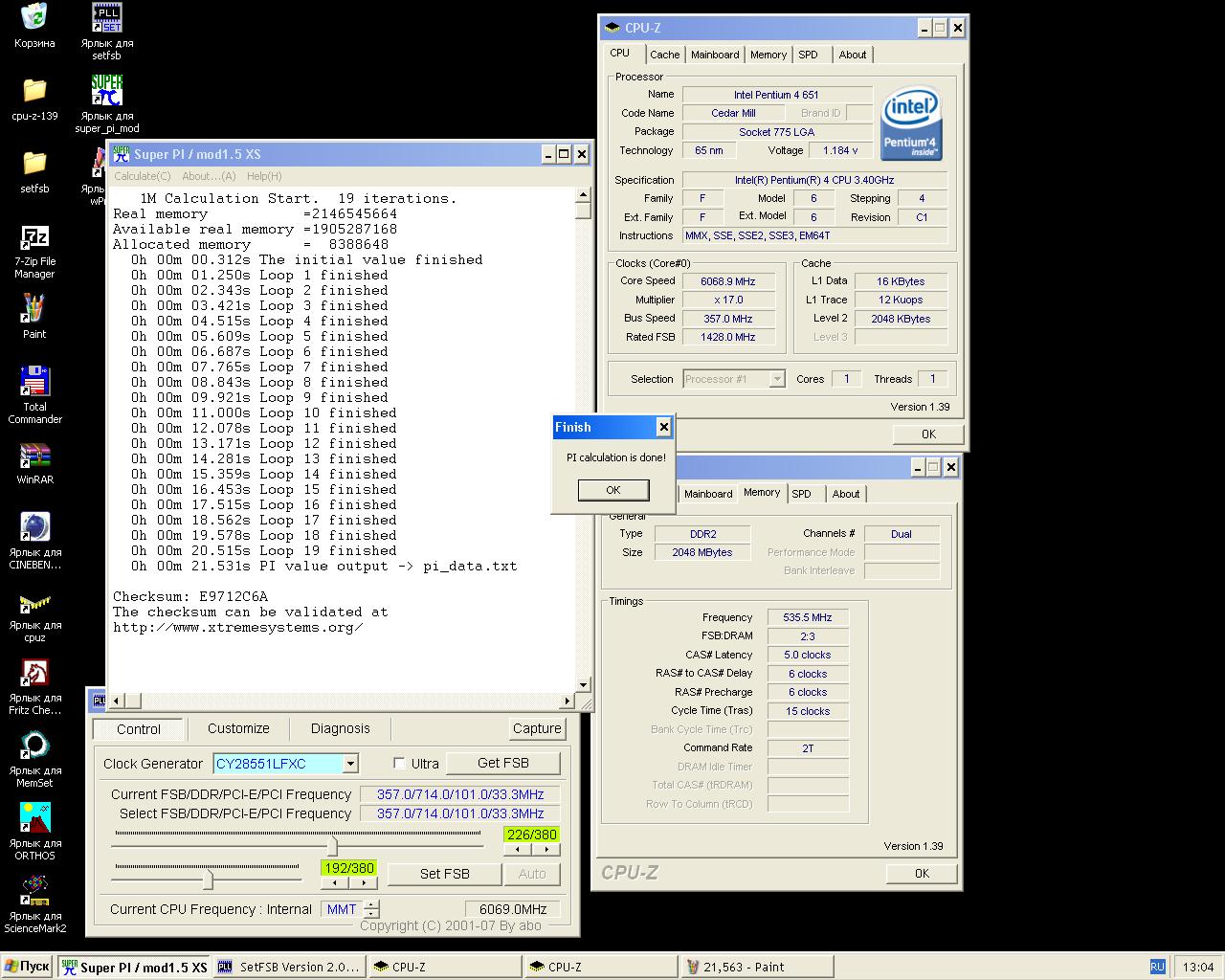Click the RU language indicator in tray
Screen dimensions: 1225x980
click(1157, 967)
